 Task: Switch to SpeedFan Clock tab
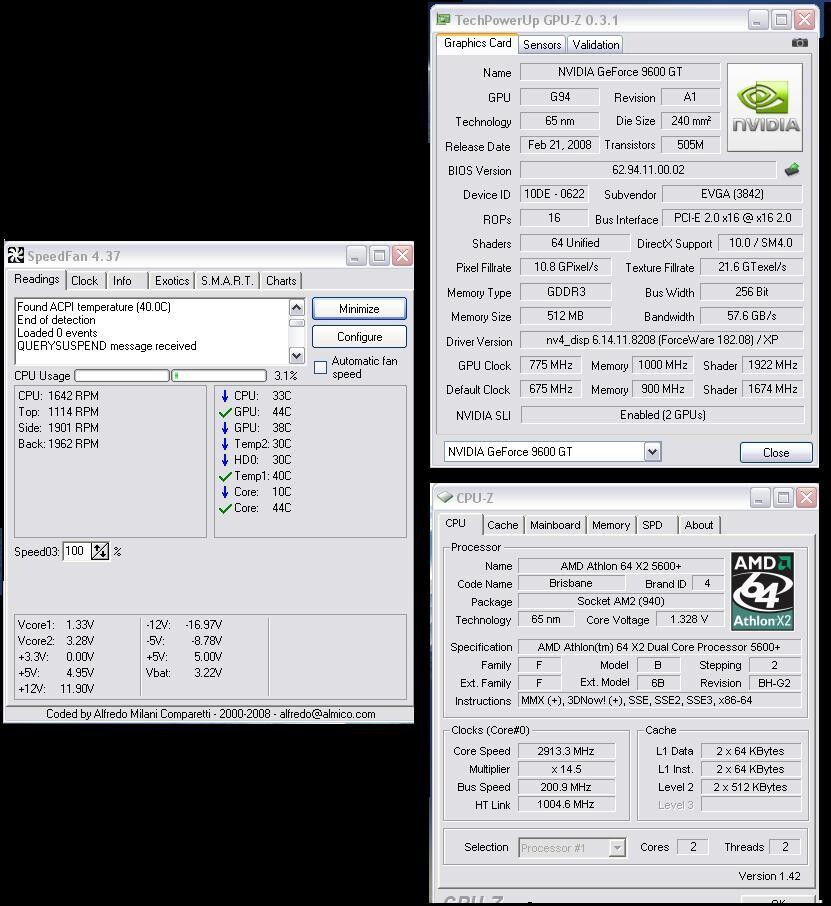point(84,281)
